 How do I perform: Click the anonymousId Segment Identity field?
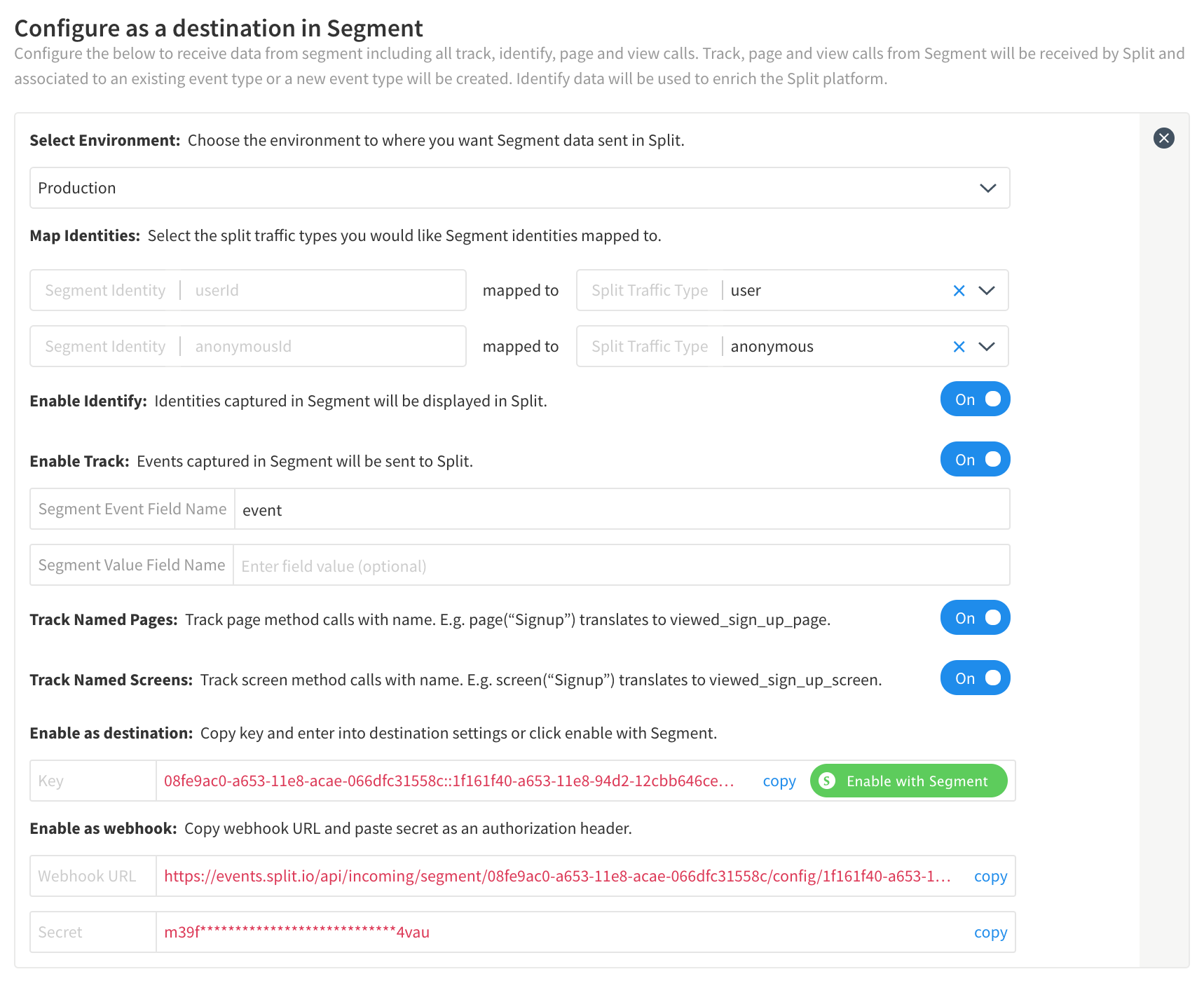tap(322, 347)
